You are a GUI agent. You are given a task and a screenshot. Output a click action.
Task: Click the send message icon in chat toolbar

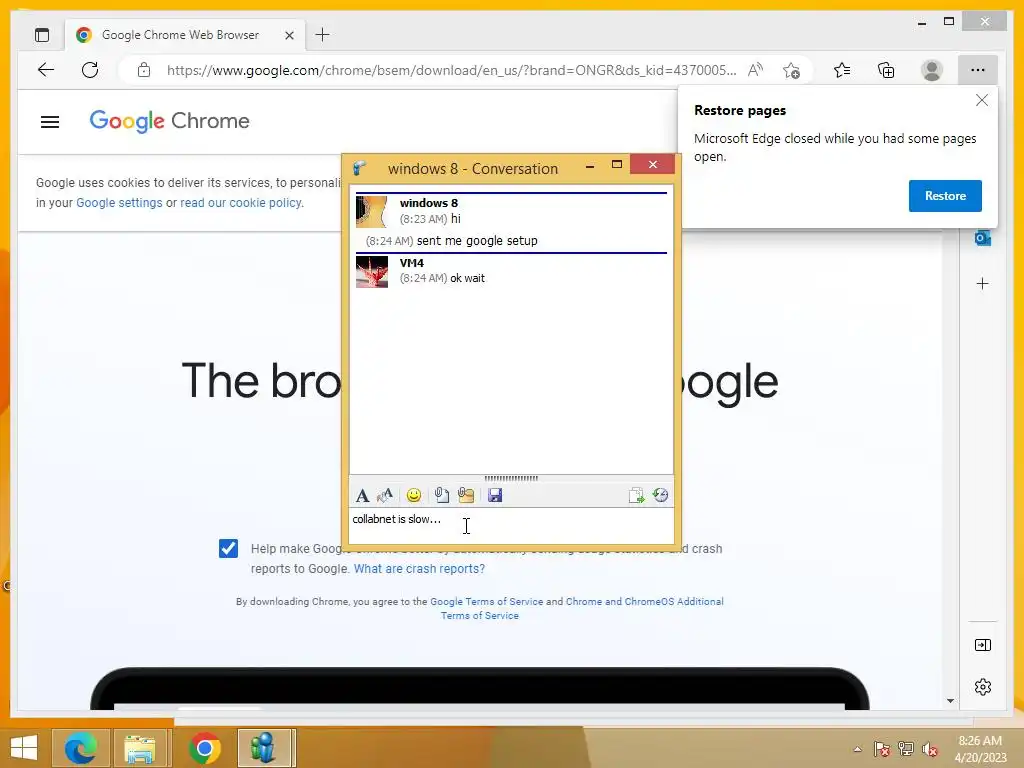(x=636, y=496)
